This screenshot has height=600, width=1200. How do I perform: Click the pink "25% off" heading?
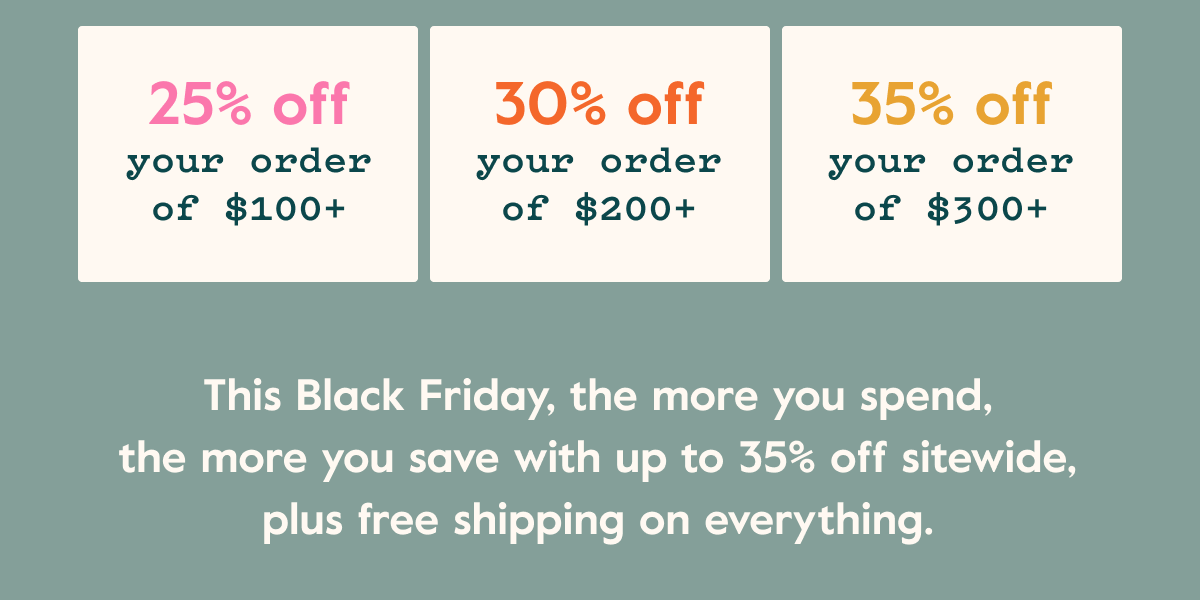248,104
